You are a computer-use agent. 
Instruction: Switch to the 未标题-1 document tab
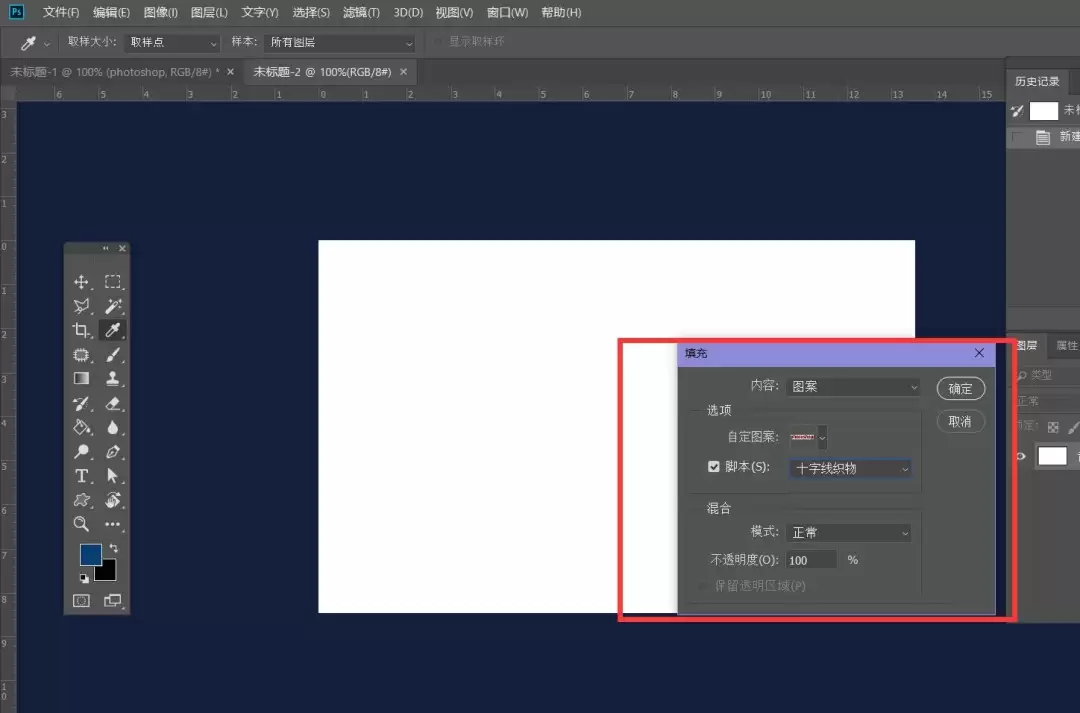114,72
